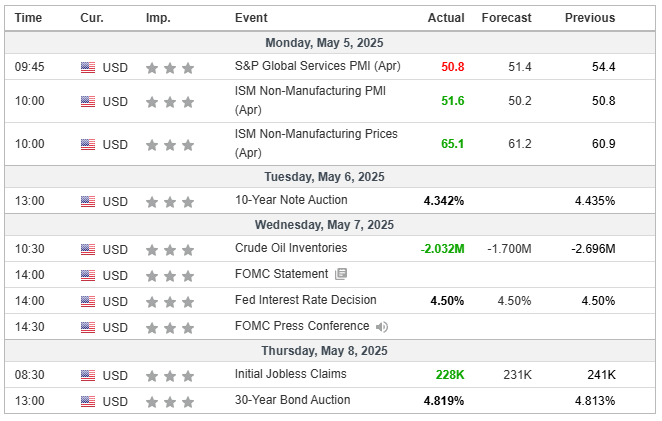Click the Cur. column header
Image resolution: width=662 pixels, height=421 pixels.
tap(92, 18)
